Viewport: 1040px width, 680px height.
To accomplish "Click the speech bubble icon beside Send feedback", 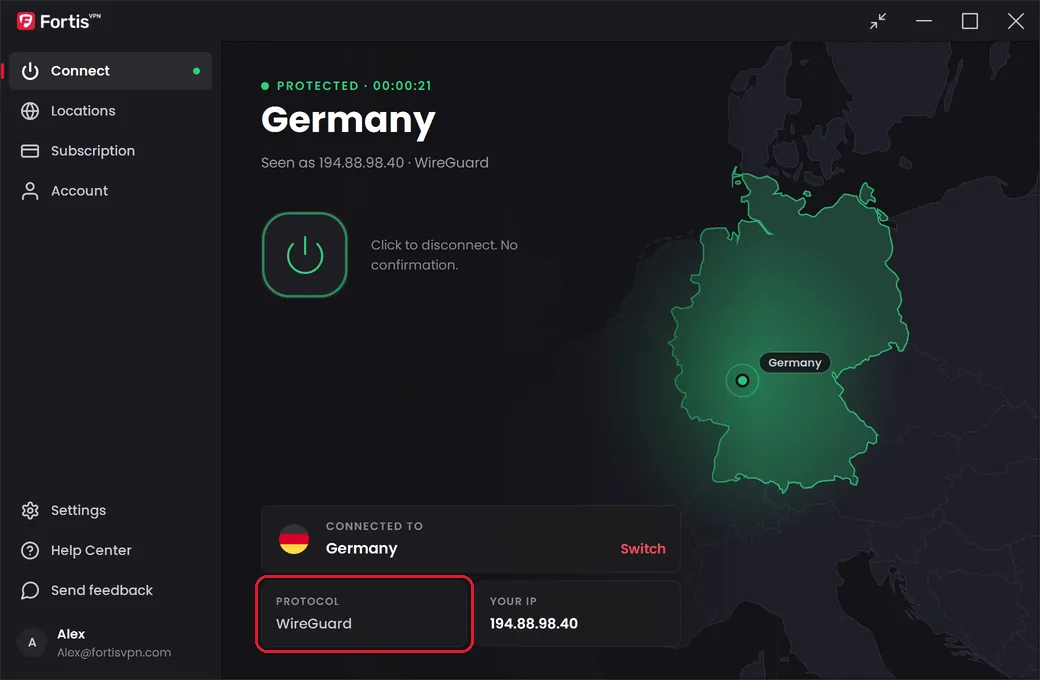I will click(30, 590).
